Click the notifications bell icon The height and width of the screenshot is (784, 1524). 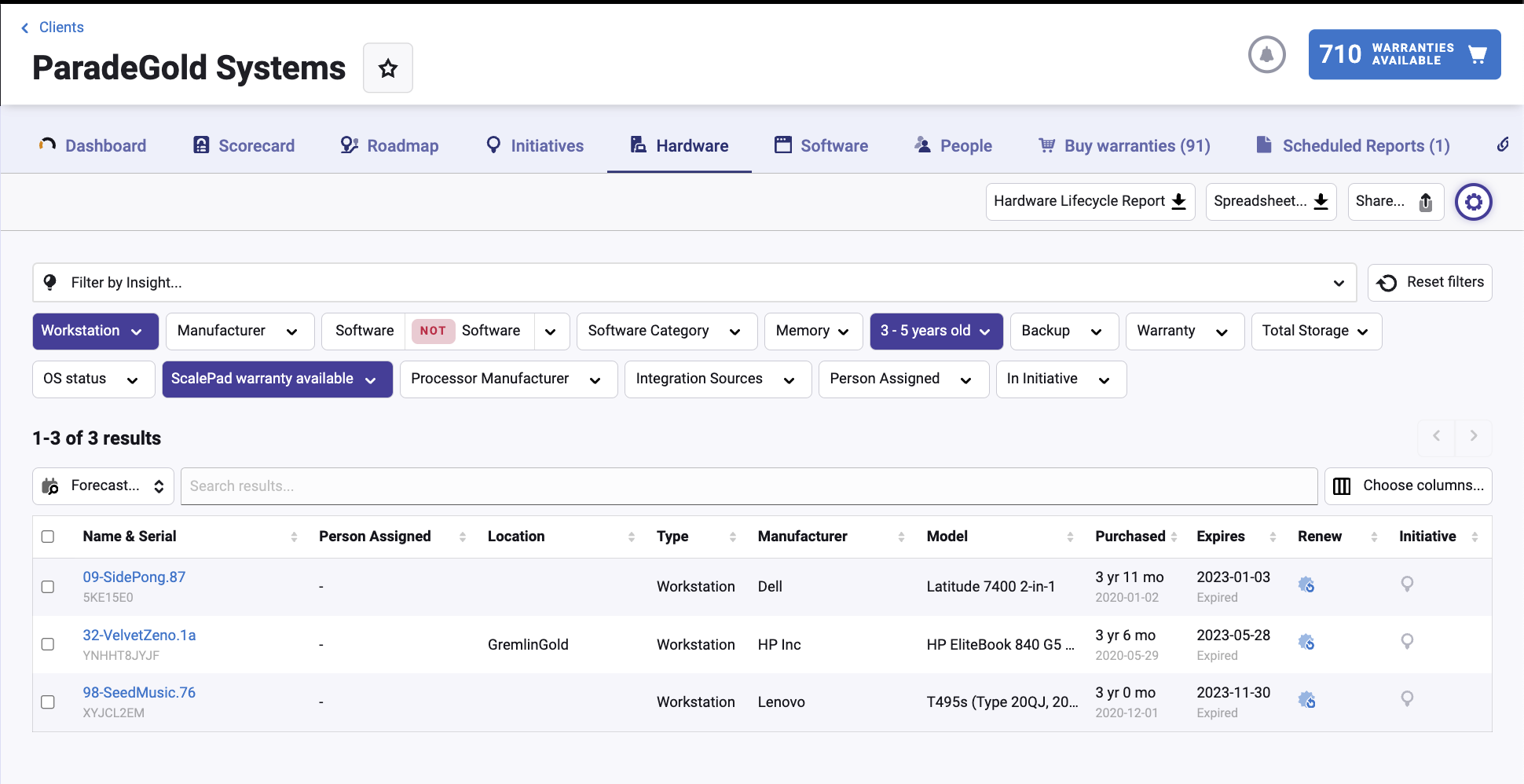pyautogui.click(x=1266, y=55)
